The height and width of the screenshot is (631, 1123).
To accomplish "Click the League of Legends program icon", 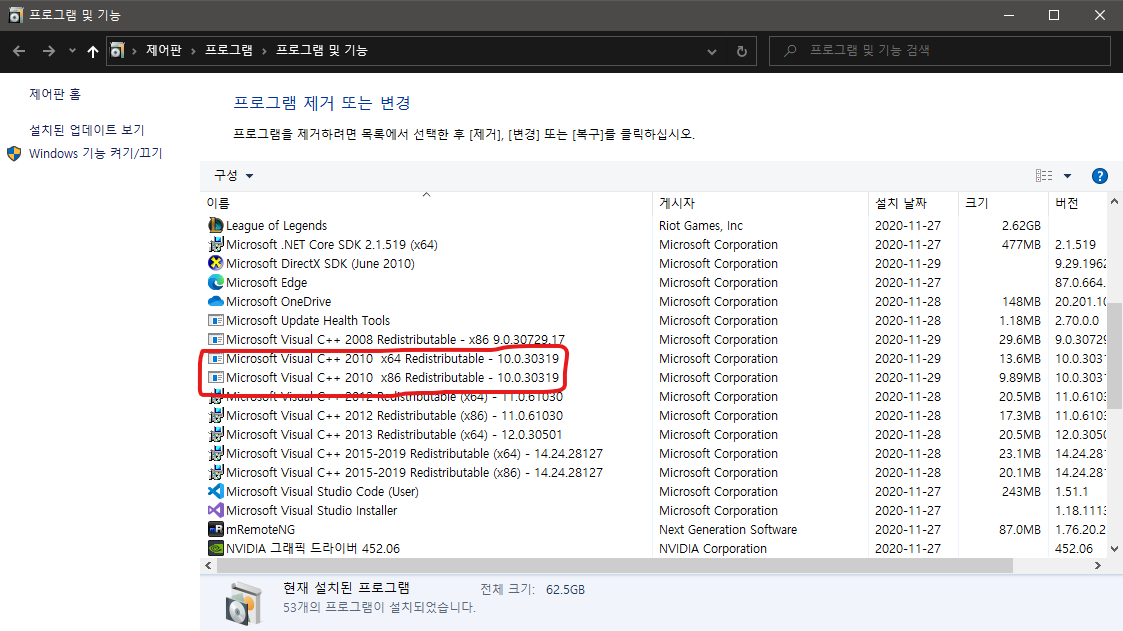I will 216,225.
